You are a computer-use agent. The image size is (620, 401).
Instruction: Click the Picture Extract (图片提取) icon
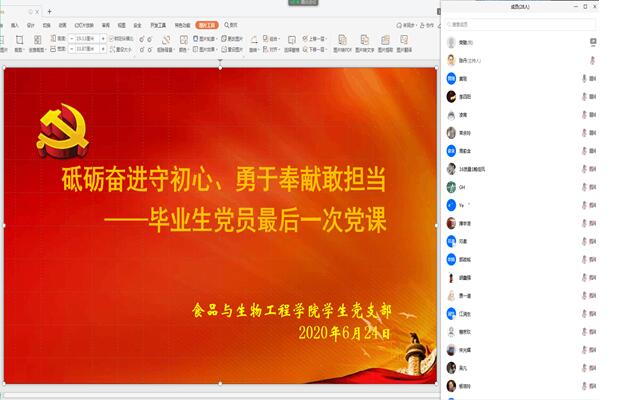[x=385, y=40]
